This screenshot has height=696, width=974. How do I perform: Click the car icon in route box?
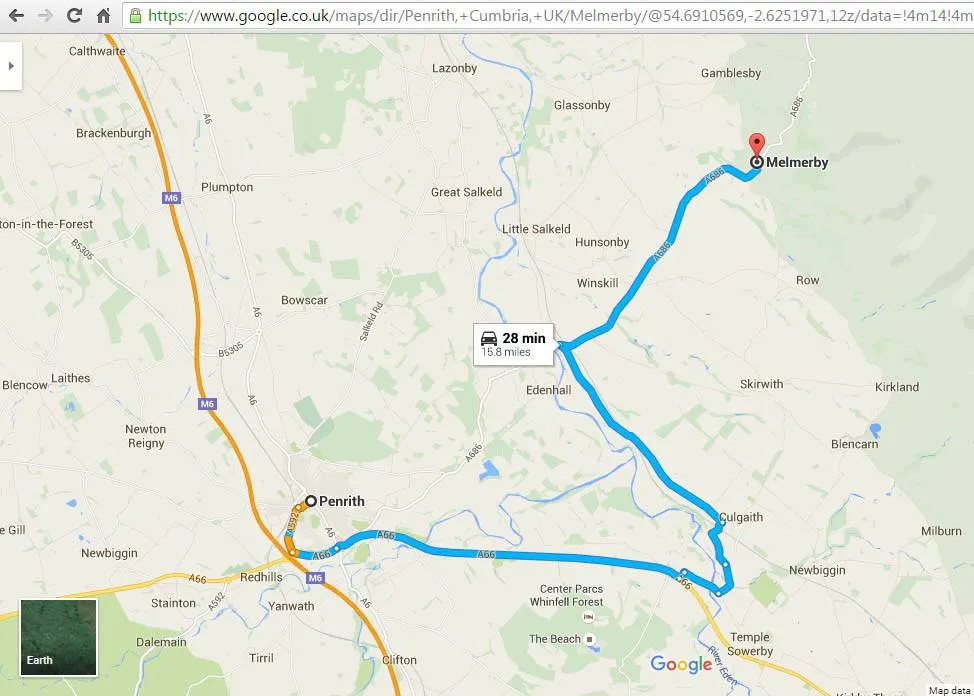pyautogui.click(x=489, y=338)
